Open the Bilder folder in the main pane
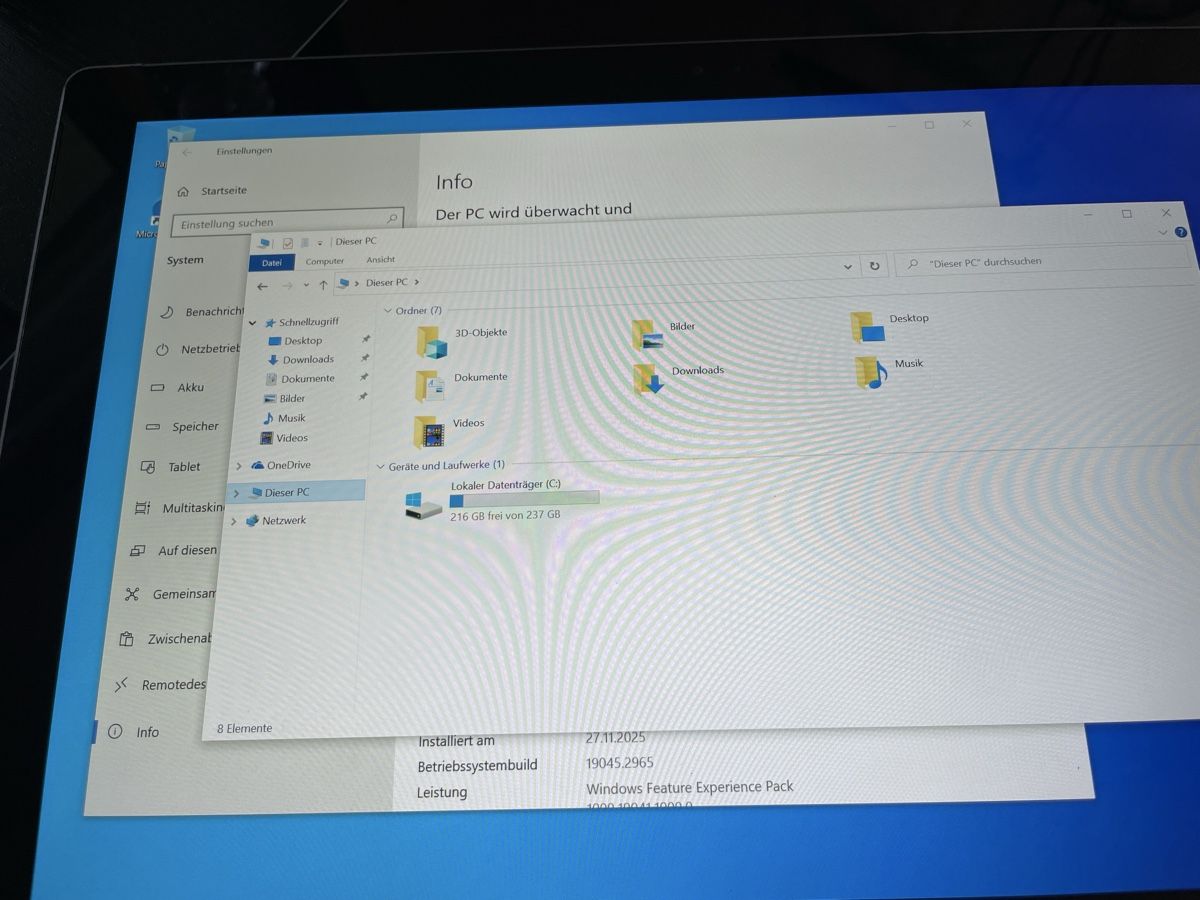The height and width of the screenshot is (900, 1200). coord(664,333)
